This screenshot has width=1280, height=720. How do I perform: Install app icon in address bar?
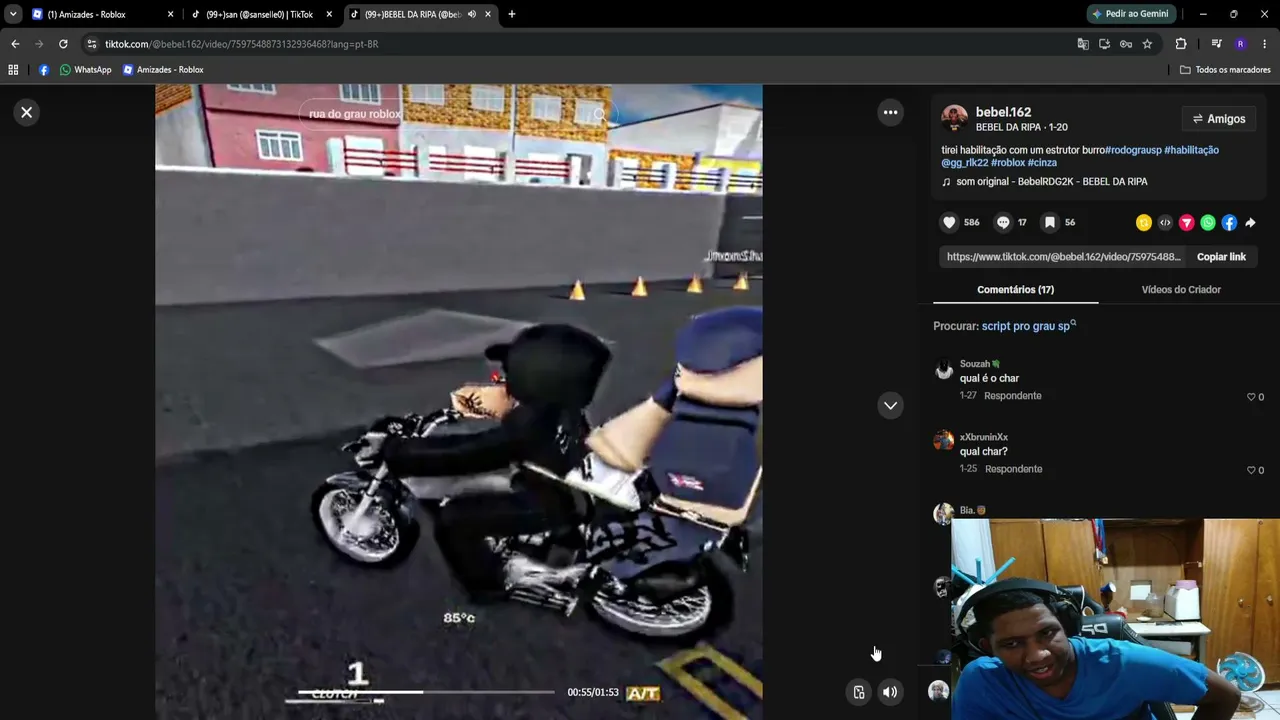[x=1104, y=44]
